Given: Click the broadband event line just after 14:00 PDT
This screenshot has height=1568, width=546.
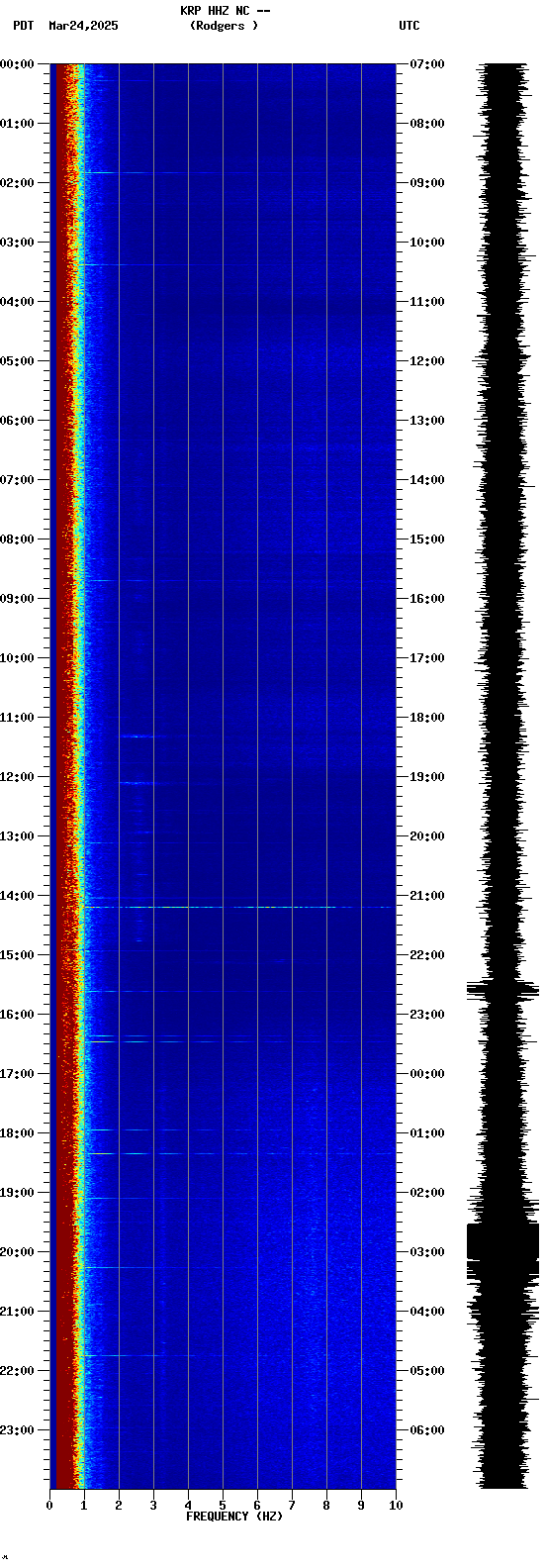Looking at the screenshot, I should coord(237,907).
